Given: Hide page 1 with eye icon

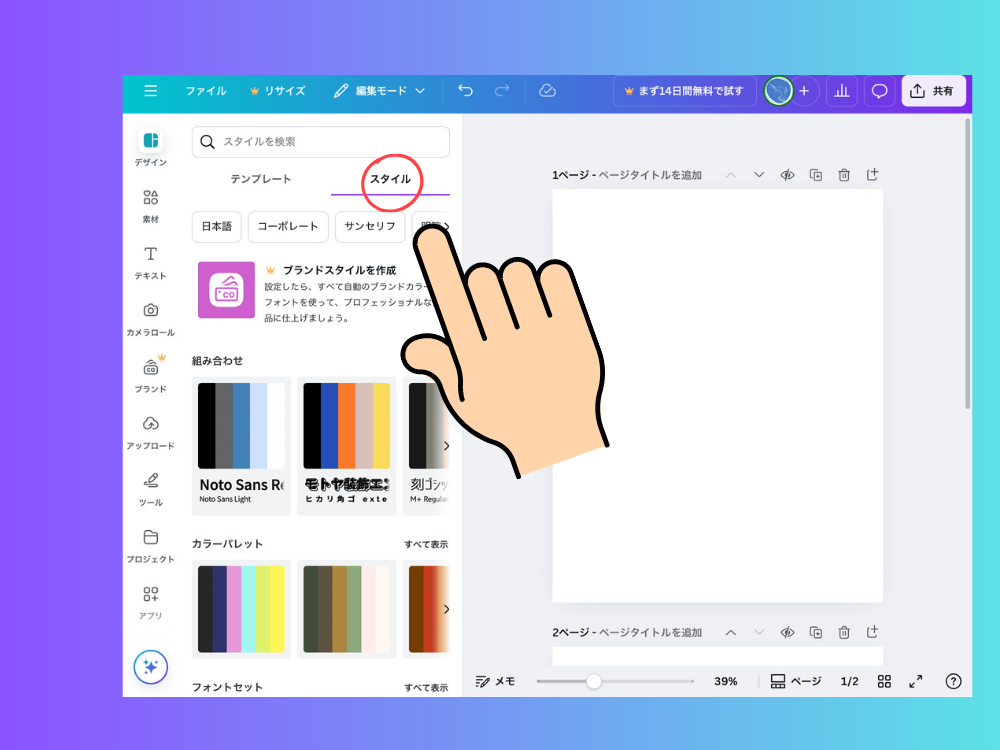Looking at the screenshot, I should tap(787, 175).
